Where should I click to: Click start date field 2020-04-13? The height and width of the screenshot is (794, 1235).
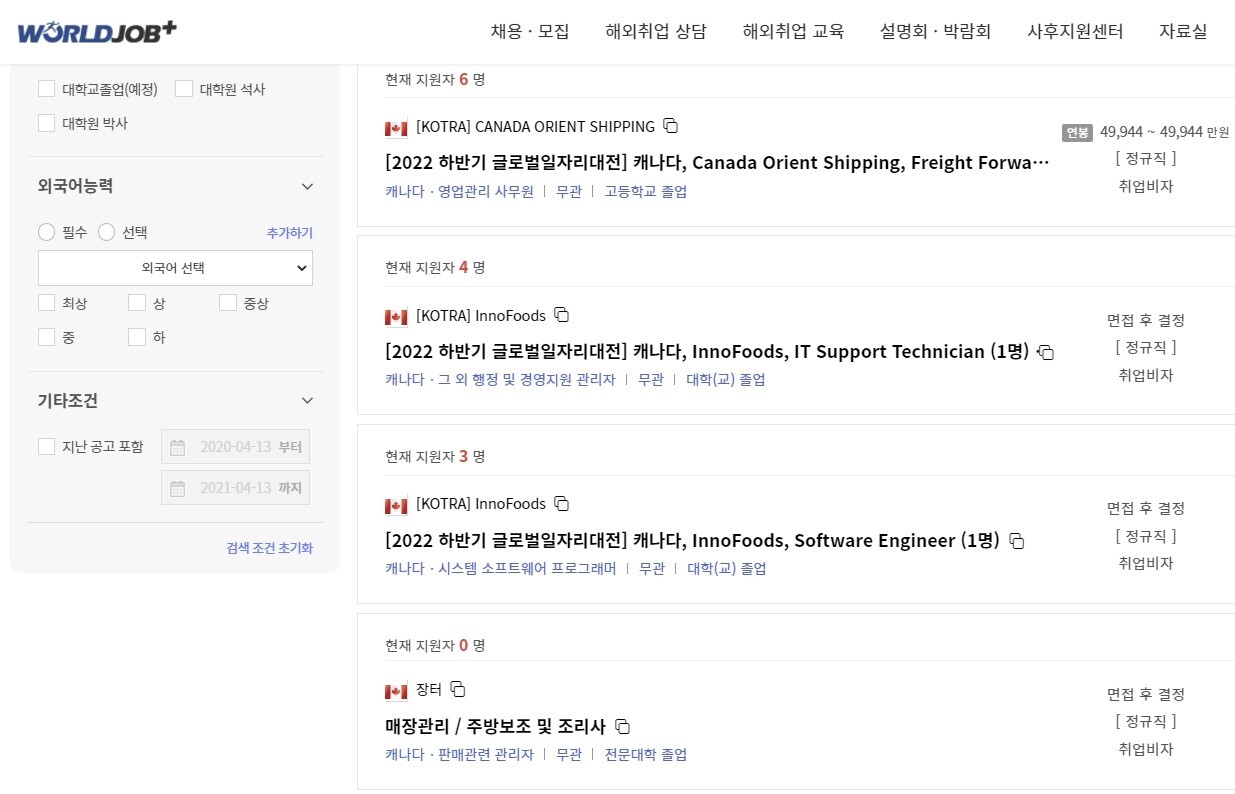[x=235, y=447]
